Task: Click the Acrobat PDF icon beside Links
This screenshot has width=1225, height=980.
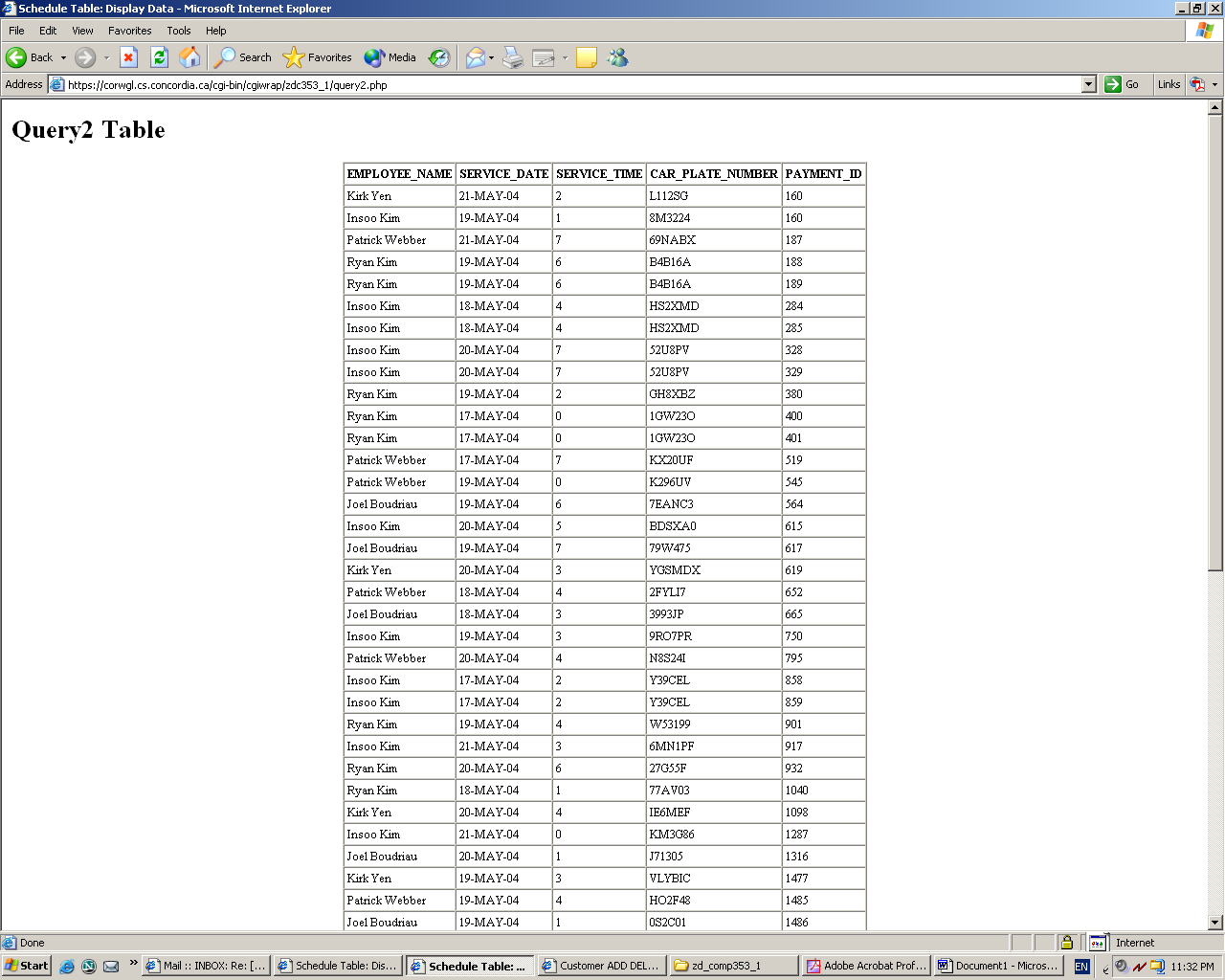Action: [1197, 84]
